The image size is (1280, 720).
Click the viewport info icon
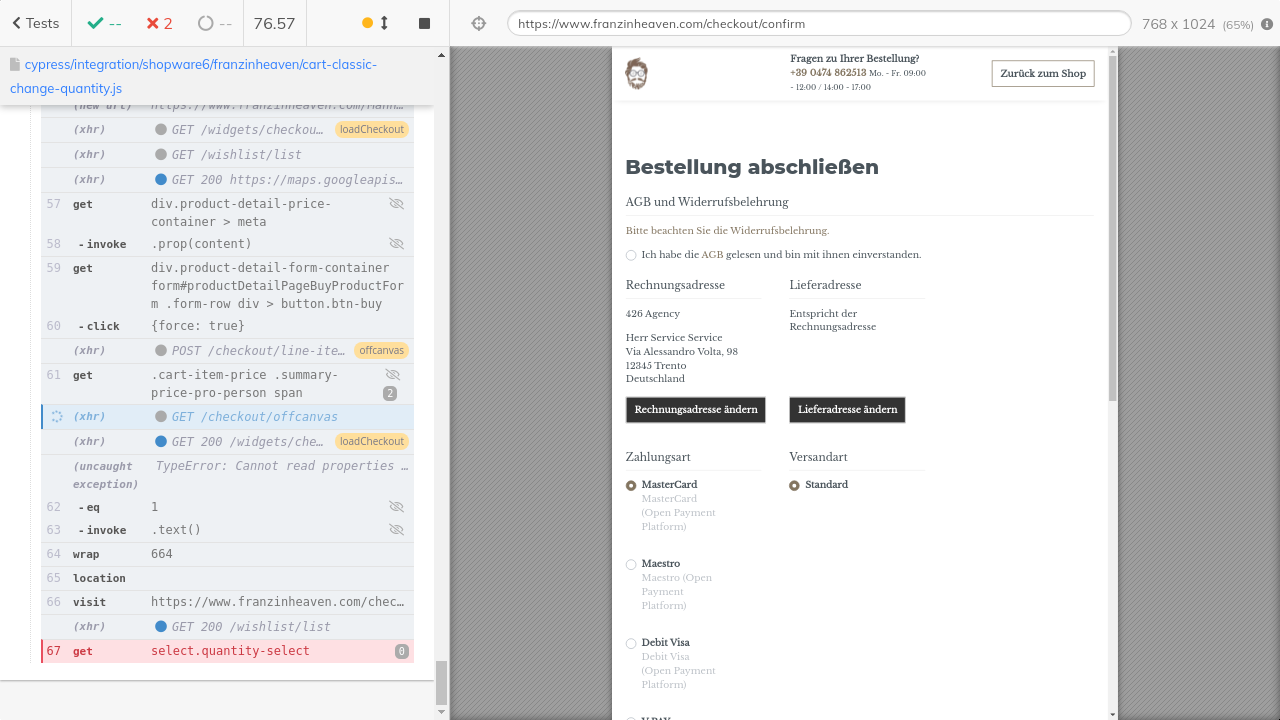tap(1267, 24)
